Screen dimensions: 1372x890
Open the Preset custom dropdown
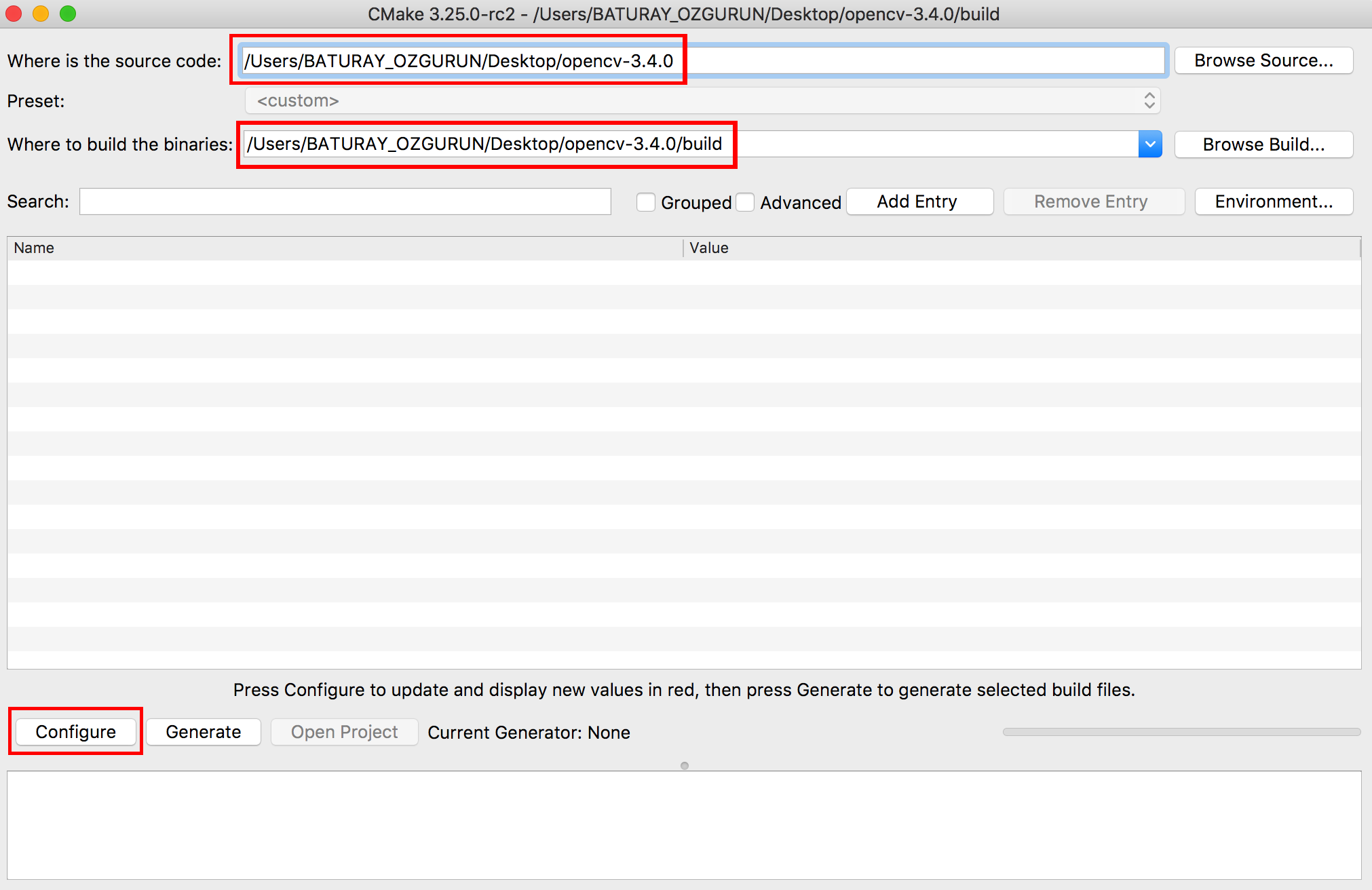click(702, 101)
